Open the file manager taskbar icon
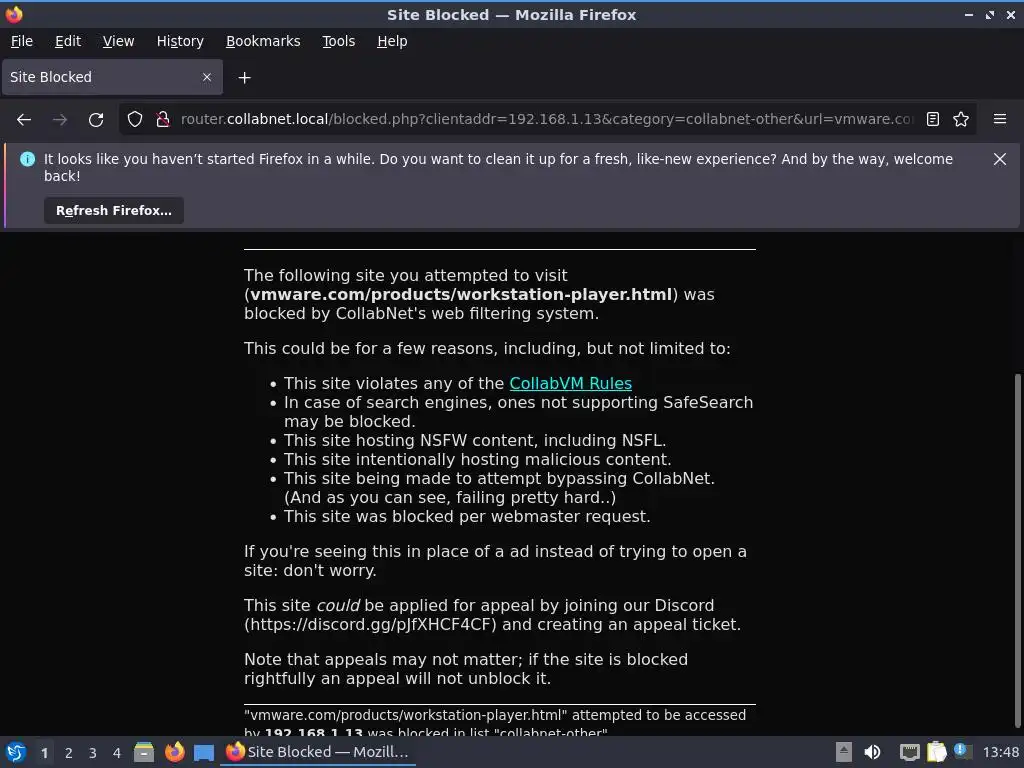The image size is (1024, 768). (x=144, y=752)
